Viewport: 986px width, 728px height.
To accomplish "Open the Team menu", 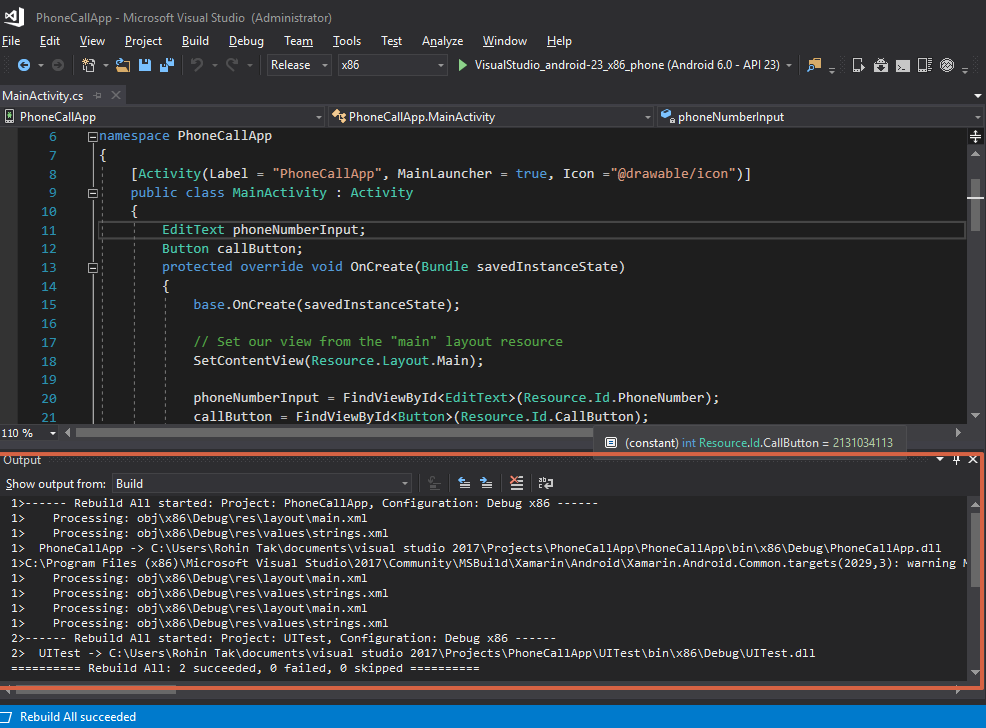I will tap(298, 41).
